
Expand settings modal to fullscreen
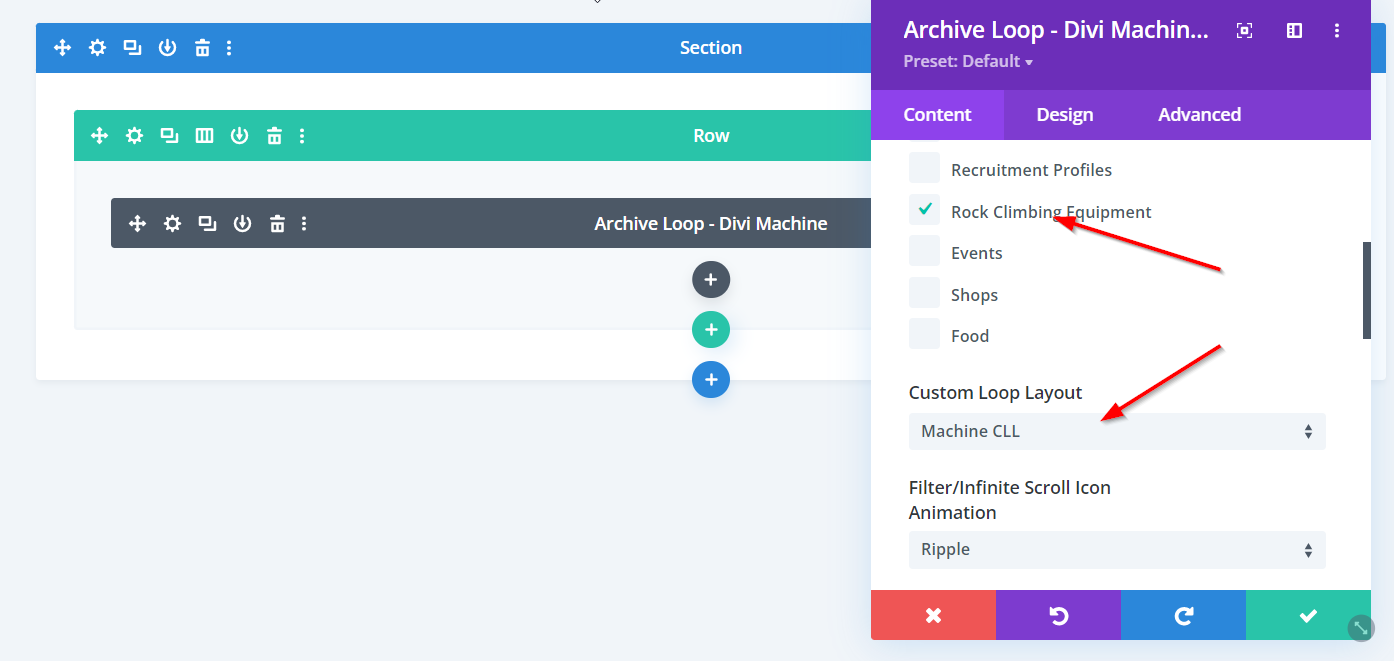1244,31
